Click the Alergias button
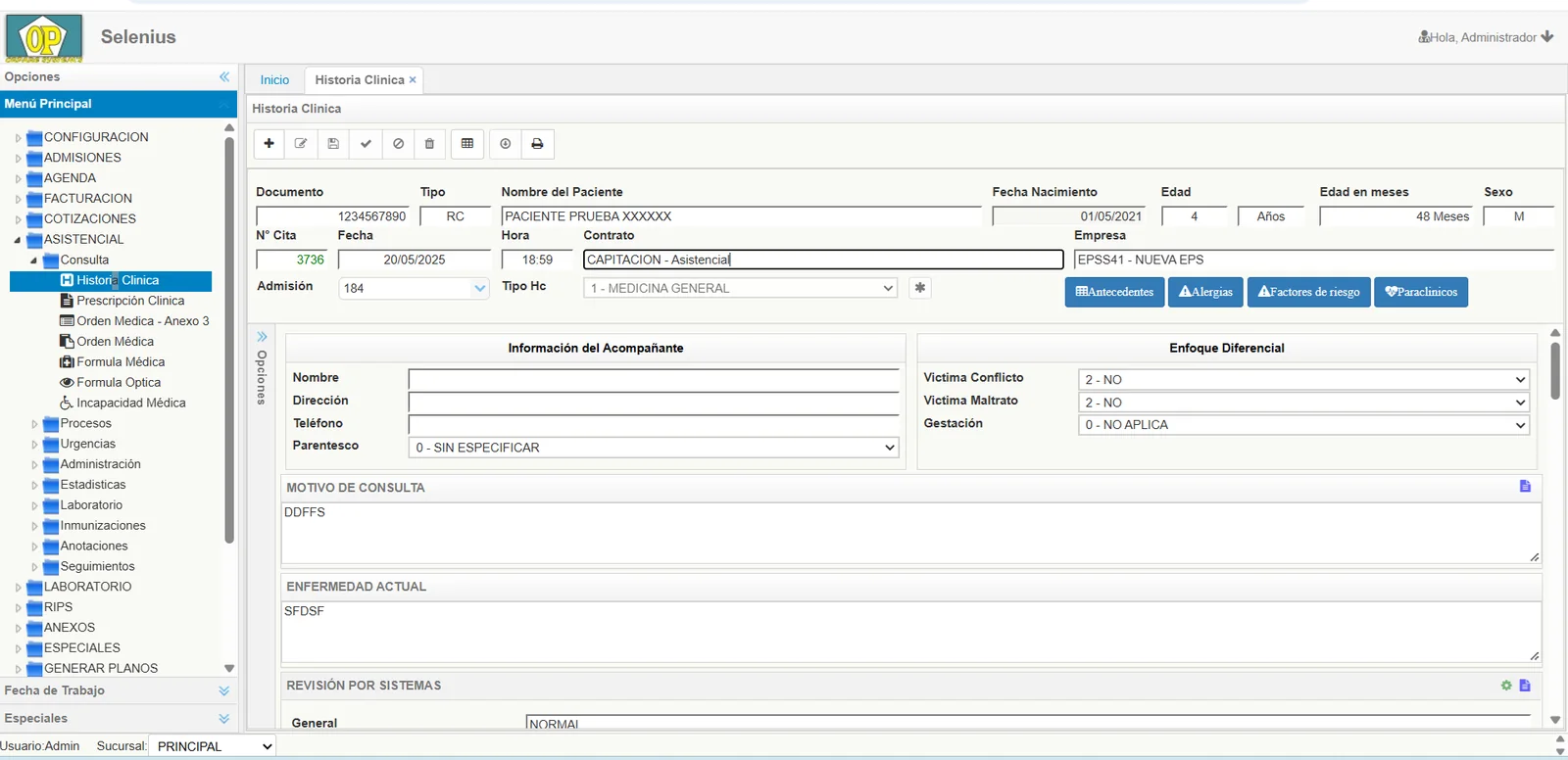 (x=1205, y=292)
